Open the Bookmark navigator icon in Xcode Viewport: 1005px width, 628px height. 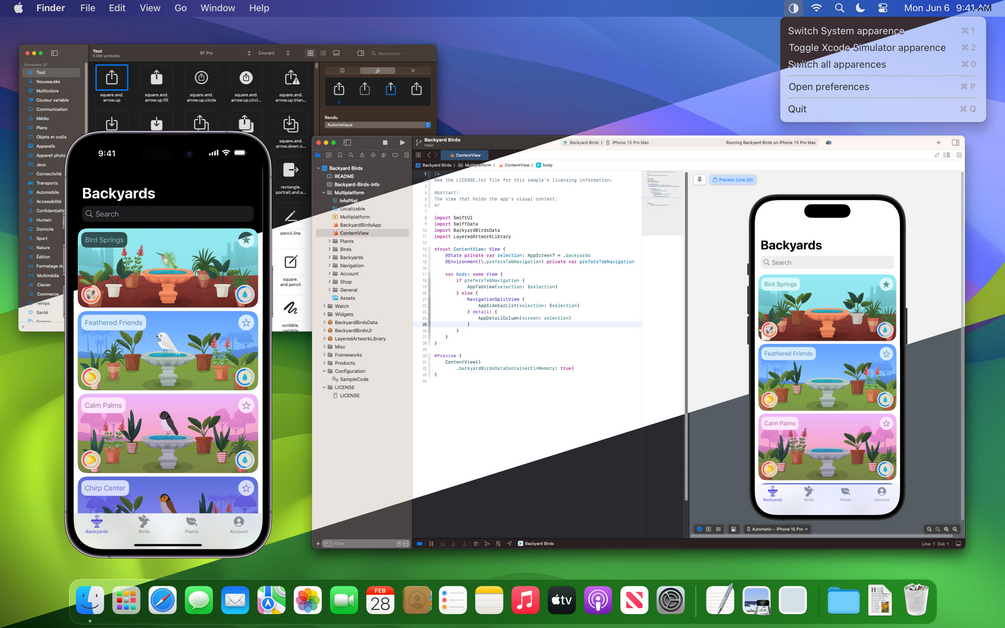point(340,155)
